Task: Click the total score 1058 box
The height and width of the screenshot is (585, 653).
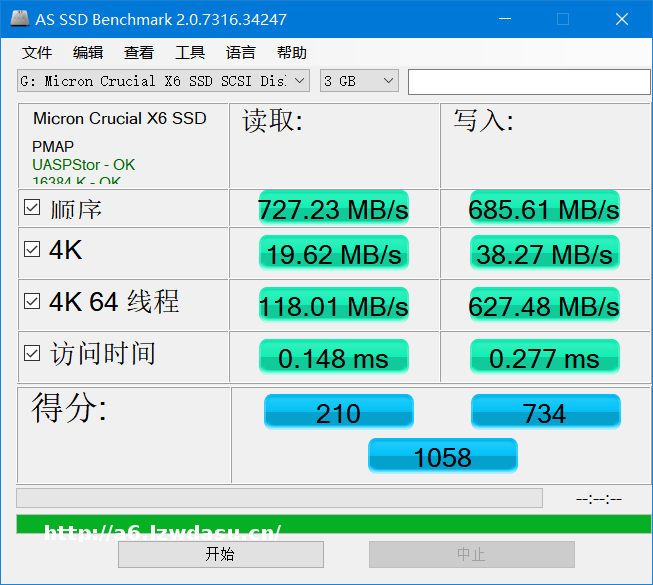Action: click(x=443, y=456)
